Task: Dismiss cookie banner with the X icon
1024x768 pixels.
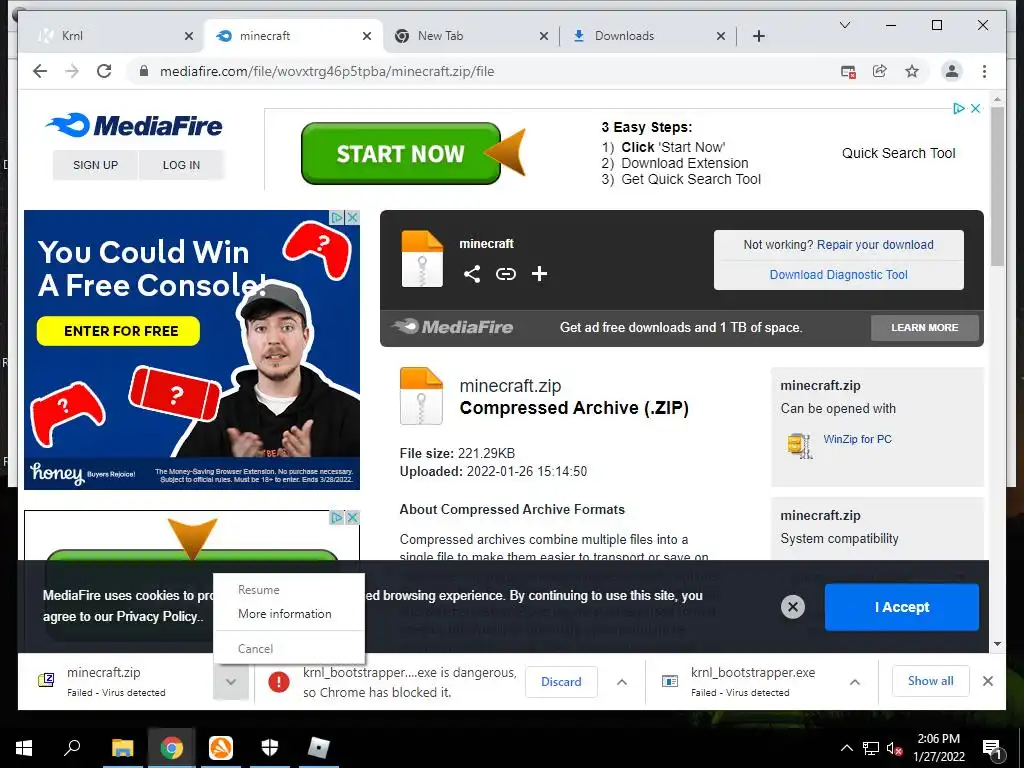Action: click(x=793, y=607)
